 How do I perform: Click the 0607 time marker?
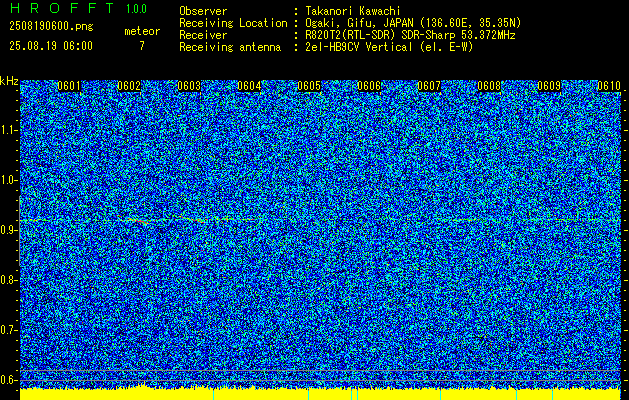pos(429,86)
